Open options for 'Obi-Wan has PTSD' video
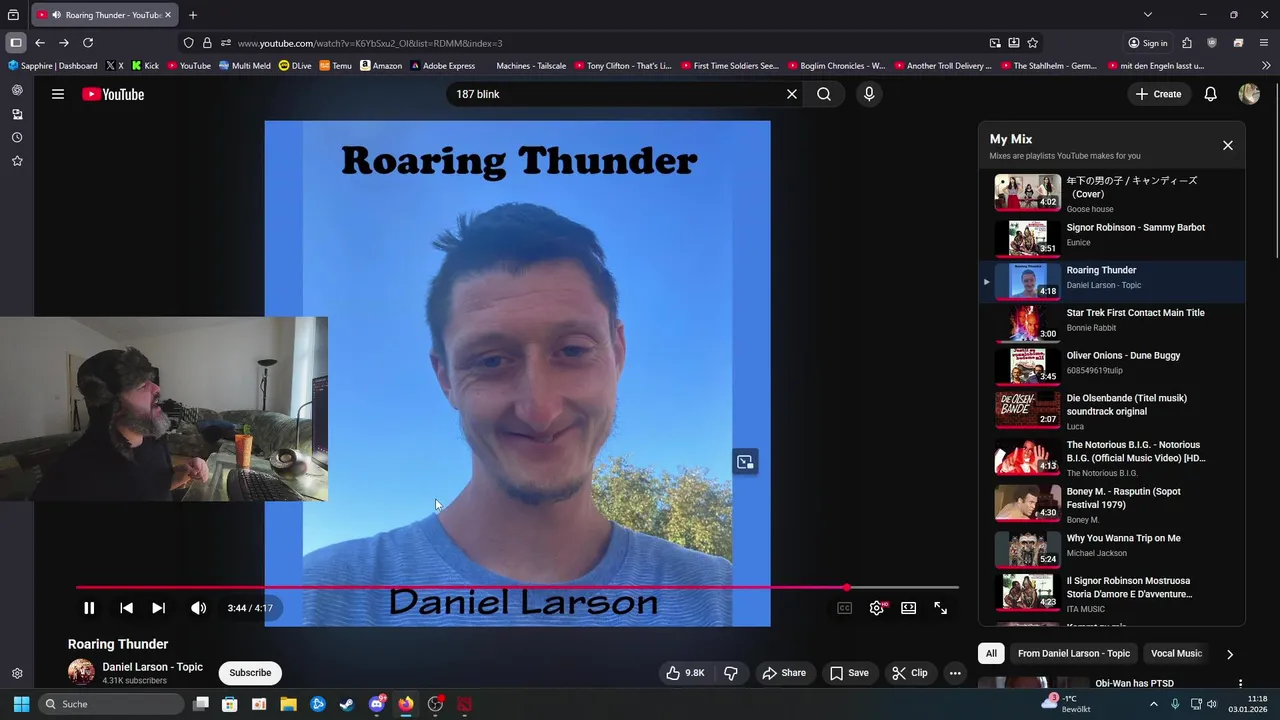1280x720 pixels. (1240, 684)
